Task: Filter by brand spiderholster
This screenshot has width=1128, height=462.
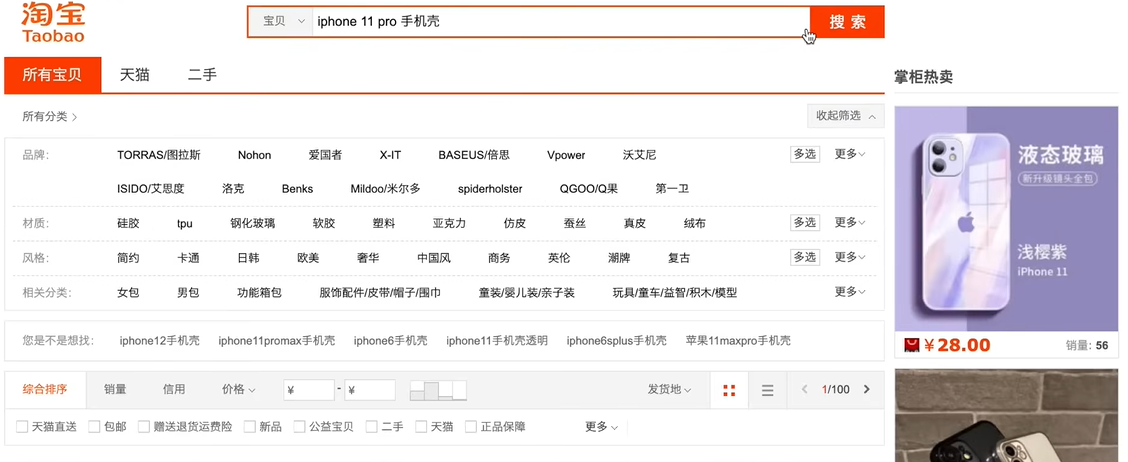Action: pos(490,189)
